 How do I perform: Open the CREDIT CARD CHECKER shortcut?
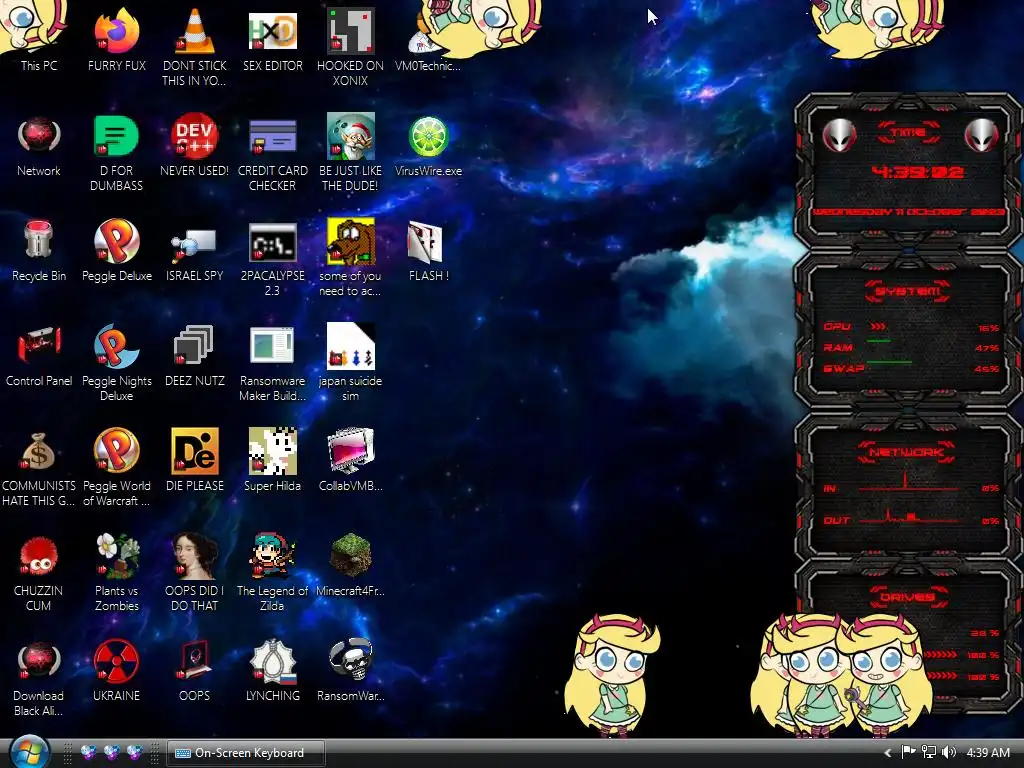coord(272,152)
